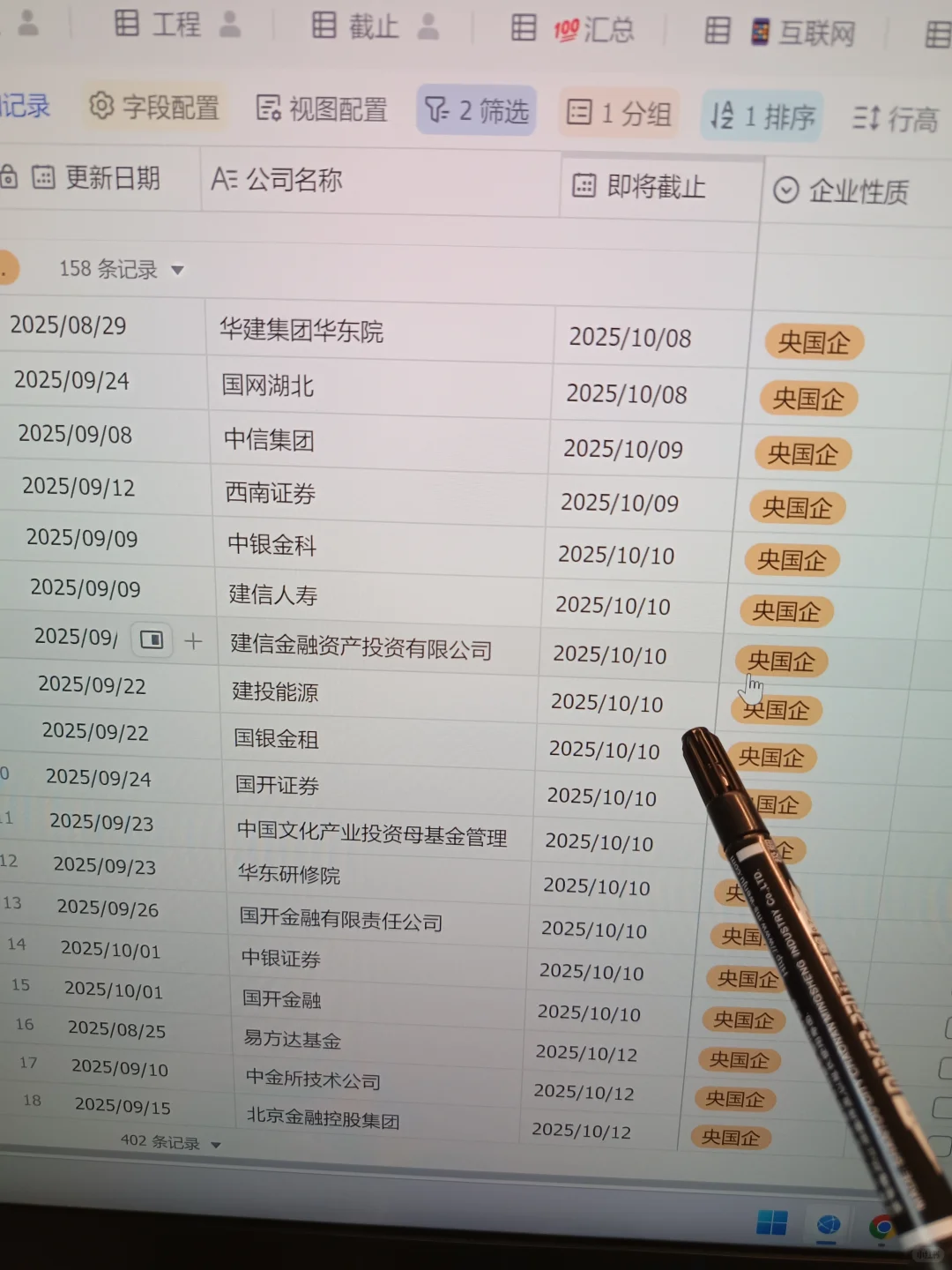Click the grid icon beside 互联网
The height and width of the screenshot is (1270, 952).
[x=718, y=32]
